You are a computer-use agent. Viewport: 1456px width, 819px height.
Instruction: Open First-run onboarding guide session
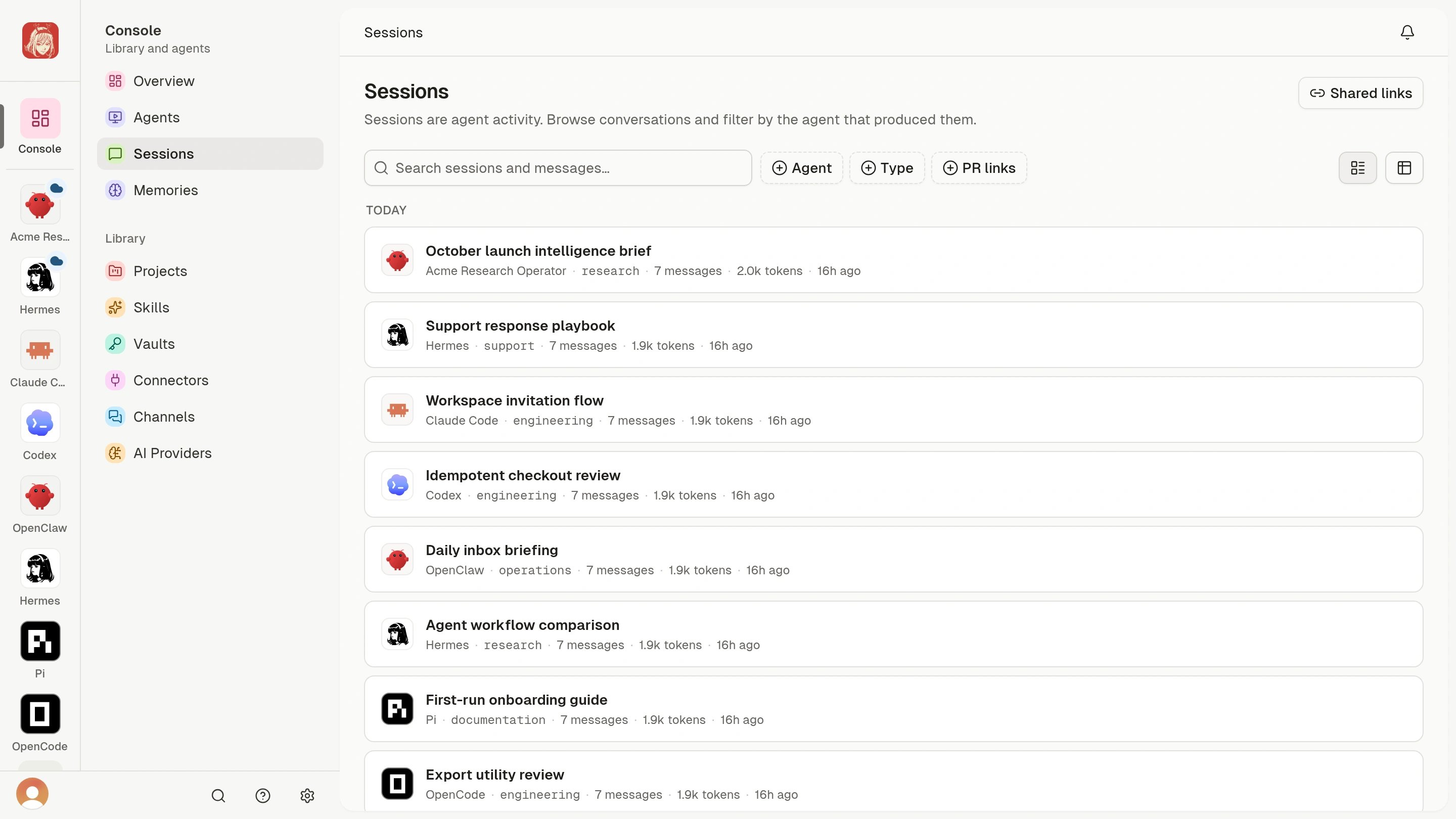[894, 709]
